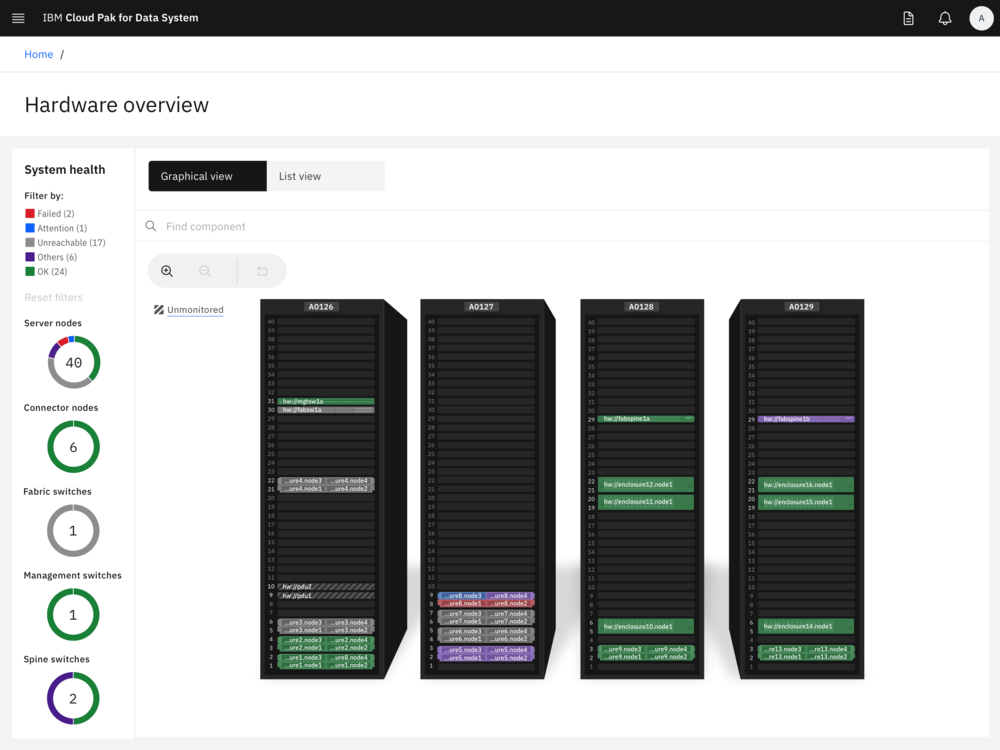
Task: Select hw://enclosure14.node1 in rack A0129
Action: [806, 626]
